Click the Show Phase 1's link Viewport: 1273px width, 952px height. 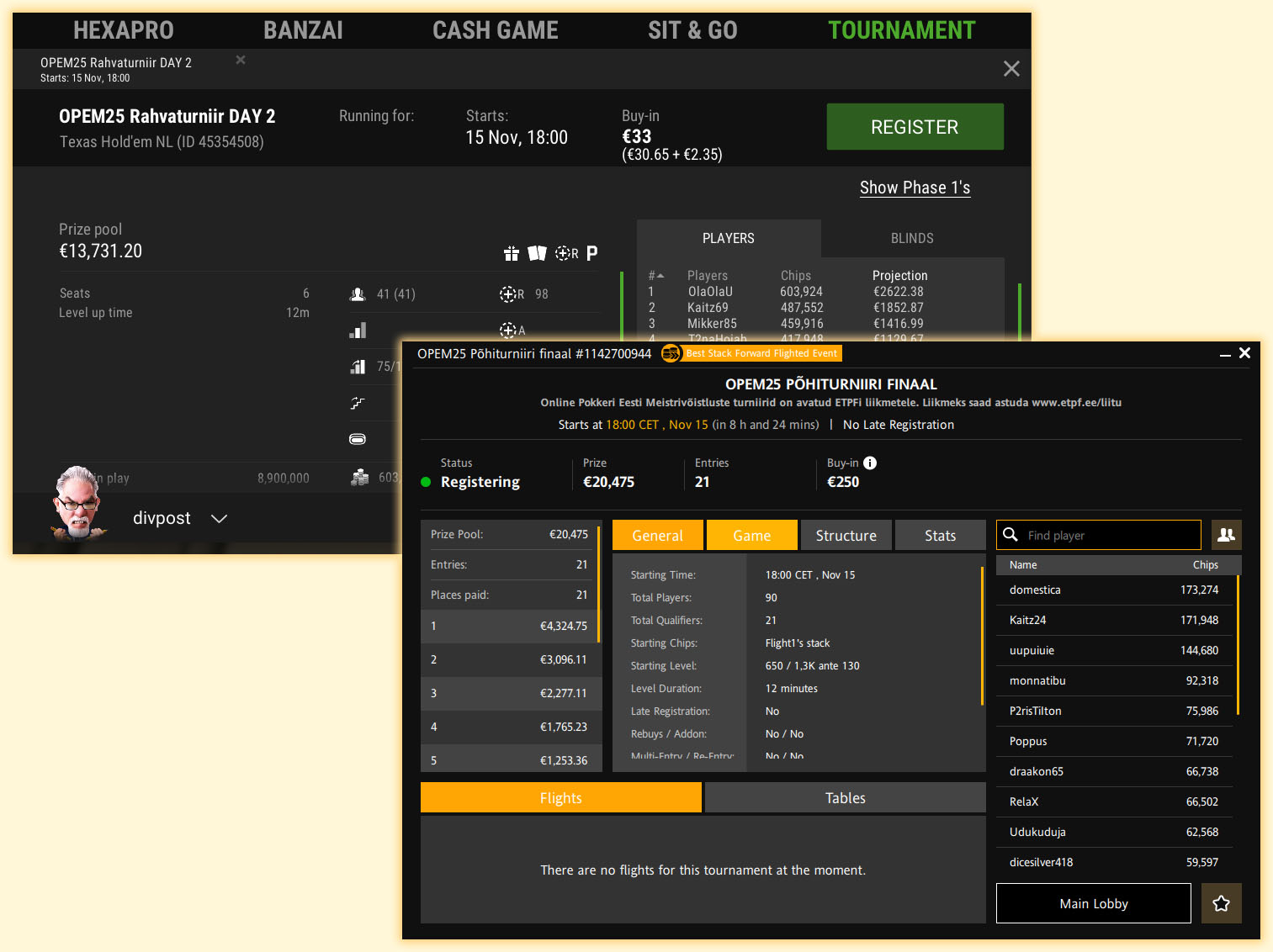(x=915, y=188)
